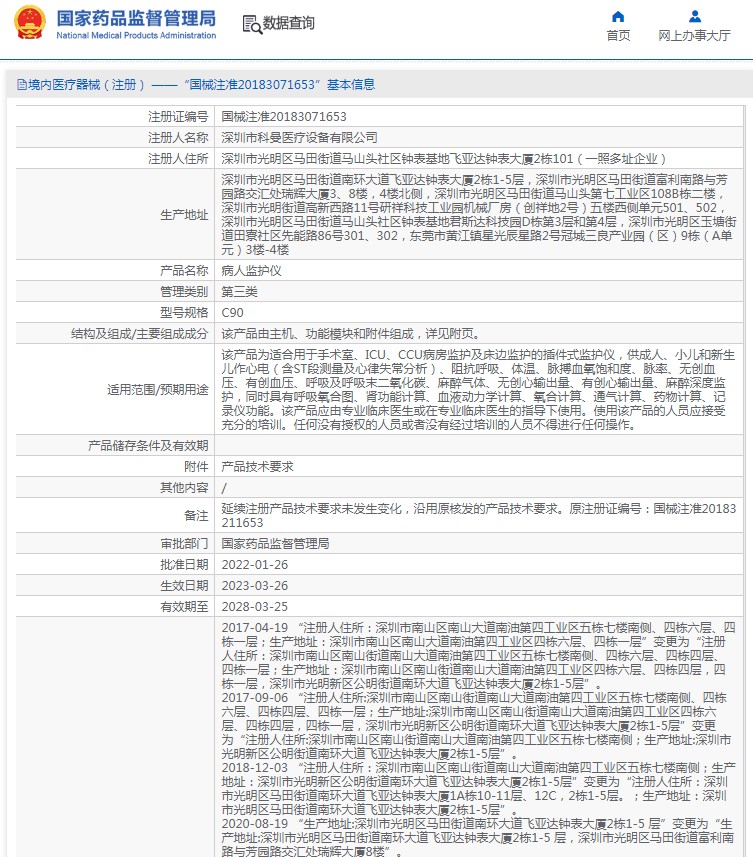Viewport: 753px width, 857px height.
Task: Select the 适用范围 intended use description
Action: [x=478, y=390]
